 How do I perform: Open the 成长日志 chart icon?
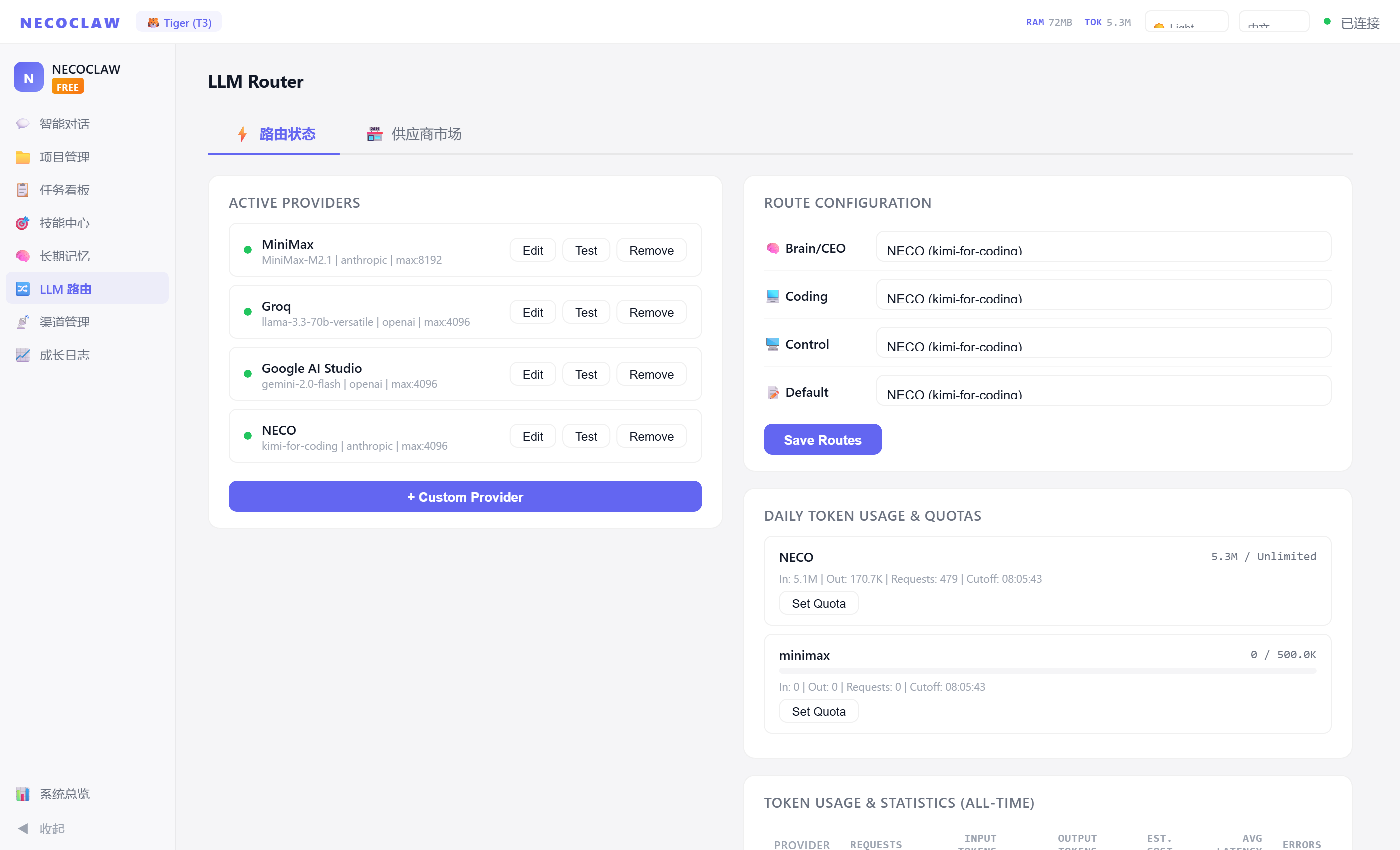(x=22, y=355)
